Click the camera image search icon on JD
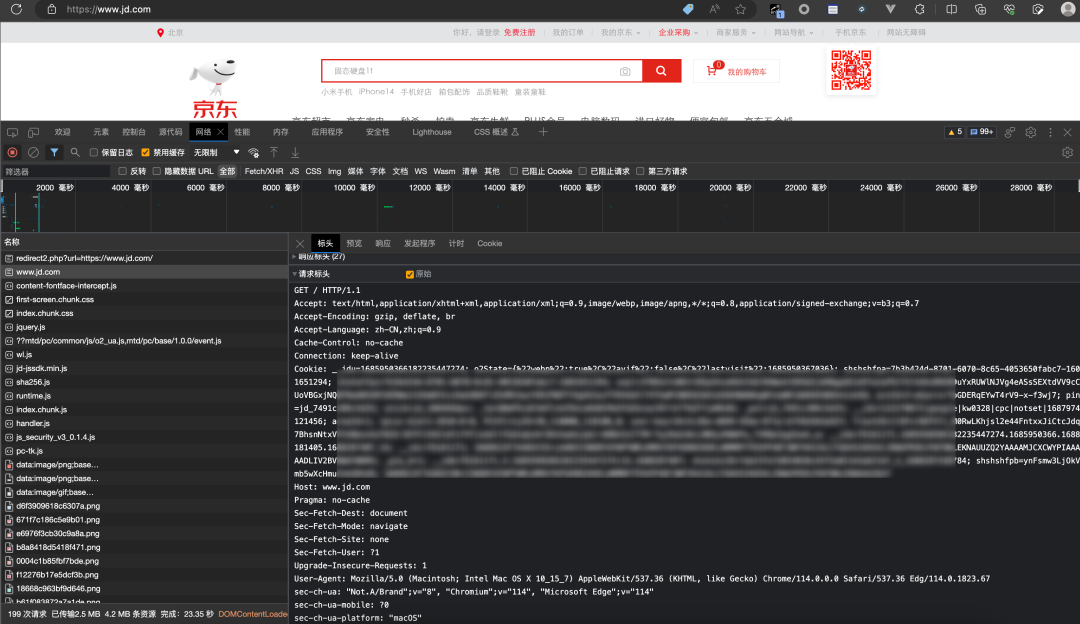Screen dimensions: 1080x624 coord(625,71)
